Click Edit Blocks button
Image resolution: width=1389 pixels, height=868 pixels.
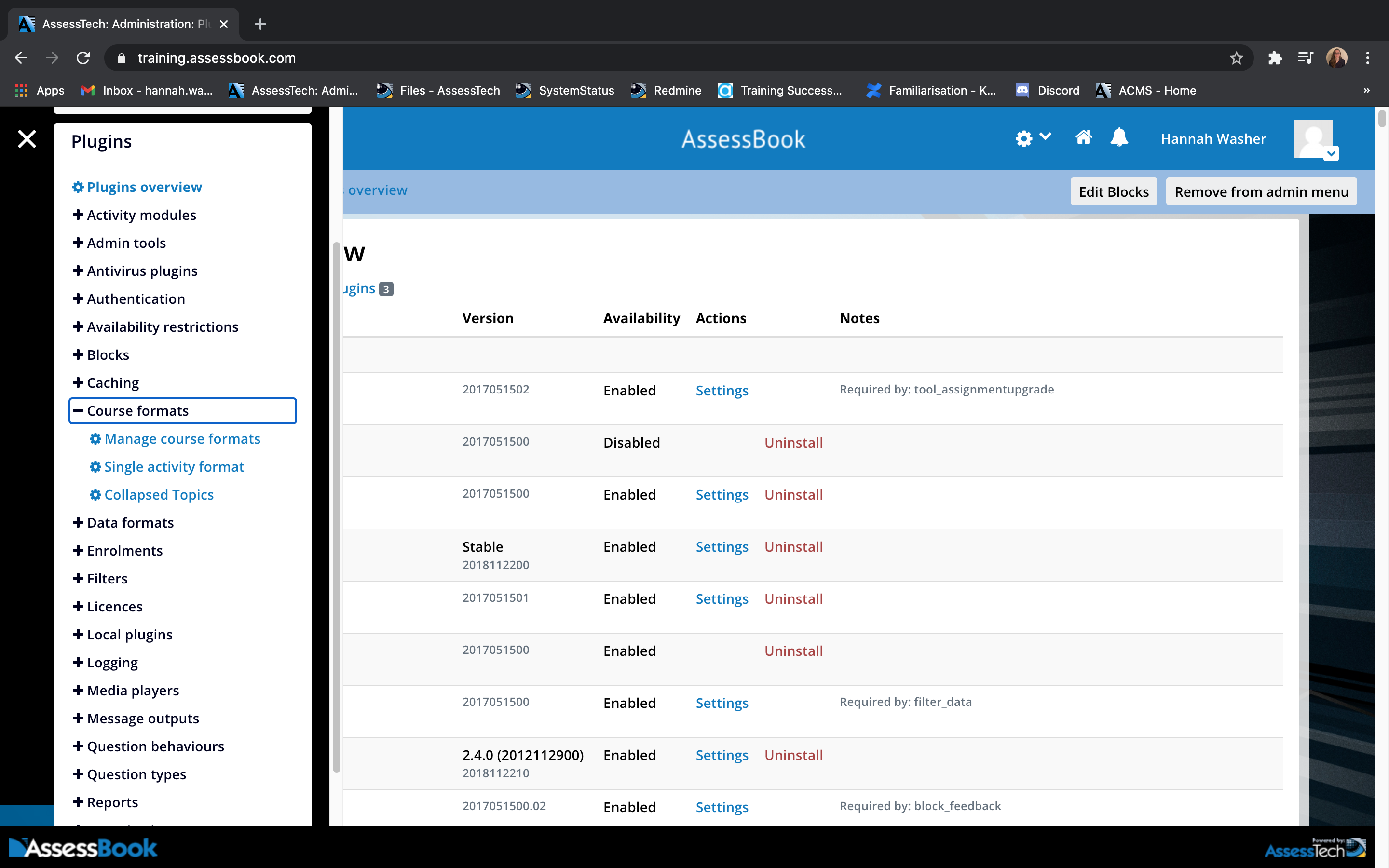[x=1114, y=192]
